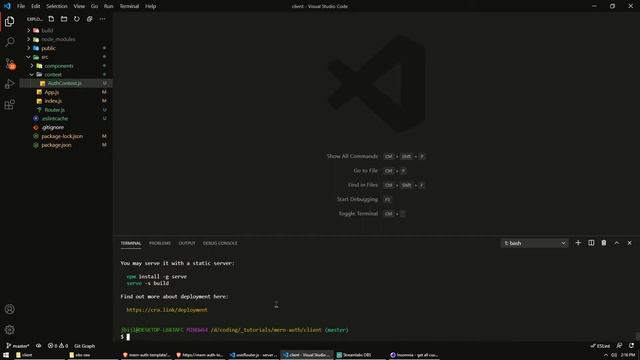Open .gitignore file
Screen dimensions: 640x360
pyautogui.click(x=52, y=127)
